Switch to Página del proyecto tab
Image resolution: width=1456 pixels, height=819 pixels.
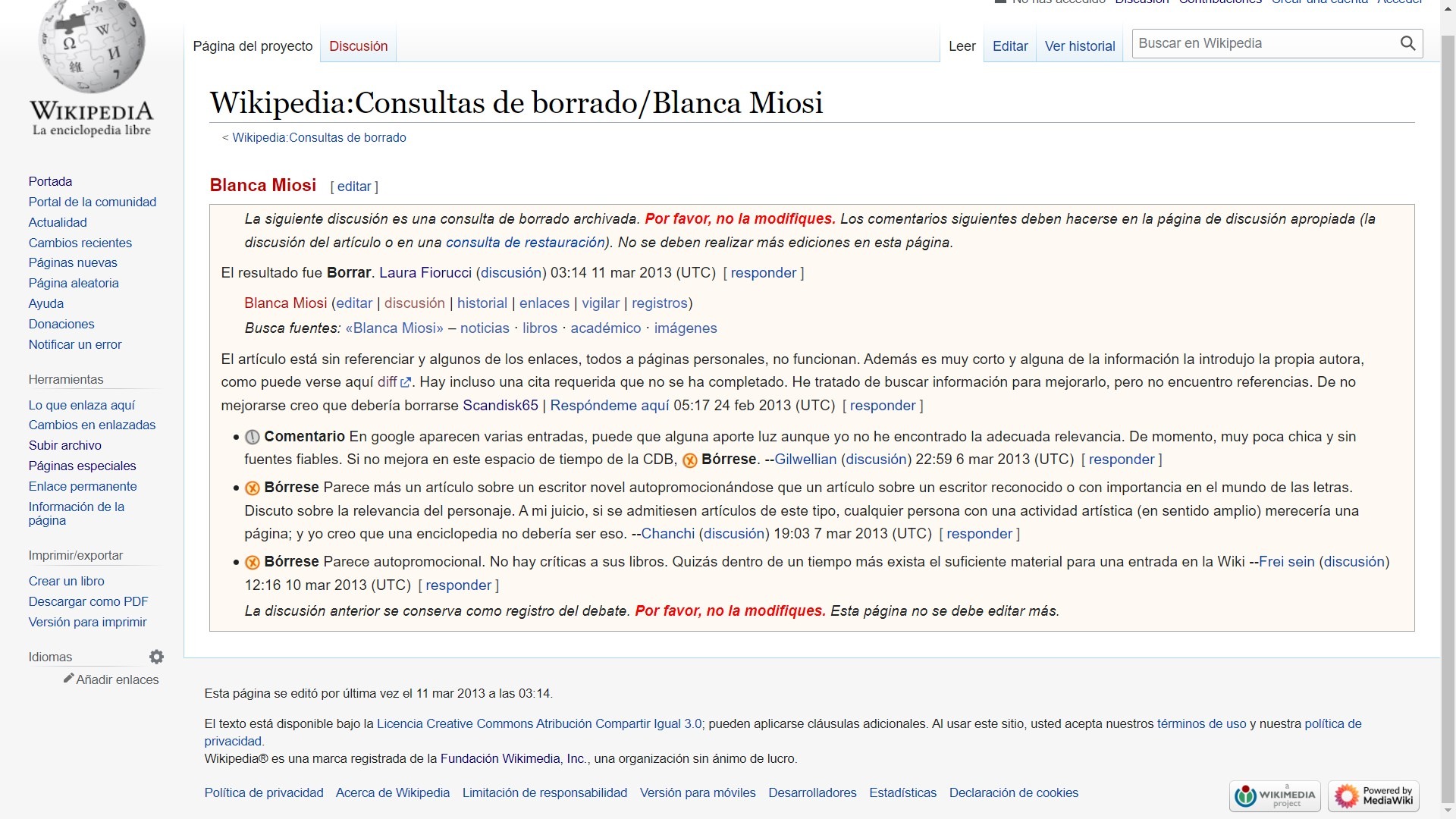click(x=253, y=46)
